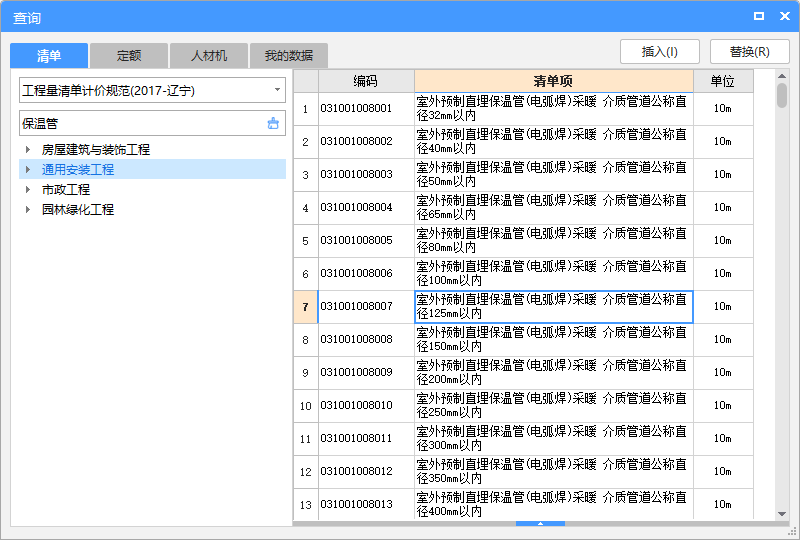
Task: Select 市政工程 in the tree
Action: pyautogui.click(x=66, y=189)
